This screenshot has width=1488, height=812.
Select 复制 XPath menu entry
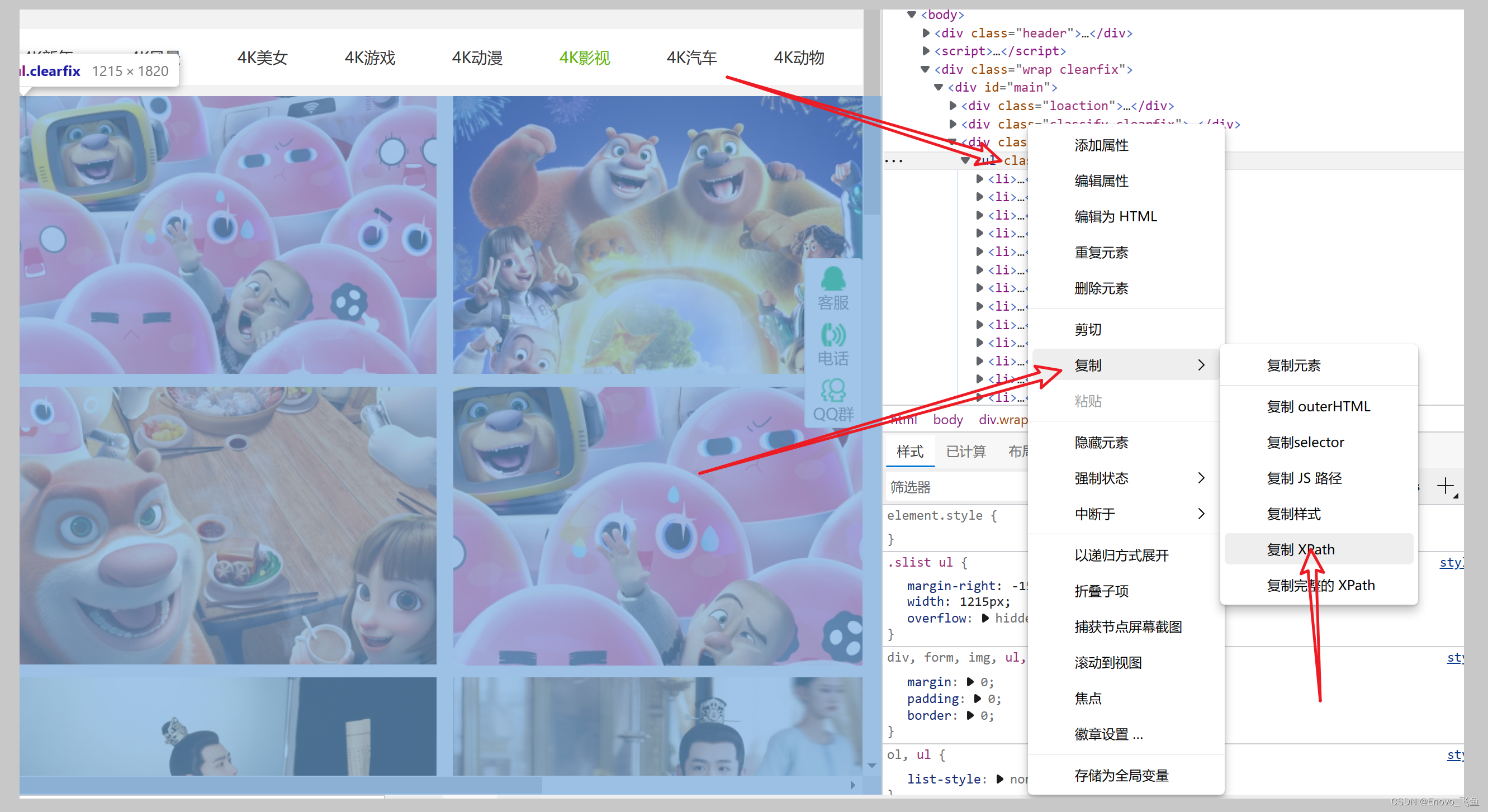click(x=1300, y=549)
